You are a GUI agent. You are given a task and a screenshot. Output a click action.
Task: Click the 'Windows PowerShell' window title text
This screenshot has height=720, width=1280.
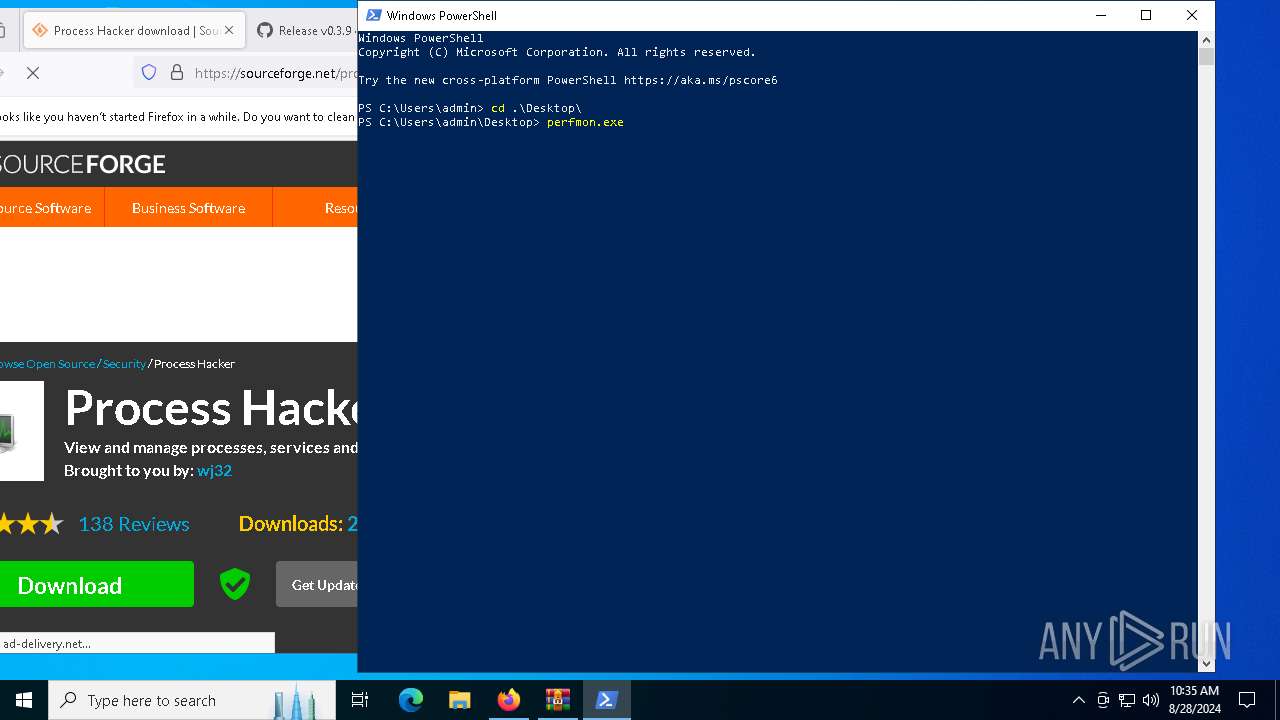[x=441, y=15]
